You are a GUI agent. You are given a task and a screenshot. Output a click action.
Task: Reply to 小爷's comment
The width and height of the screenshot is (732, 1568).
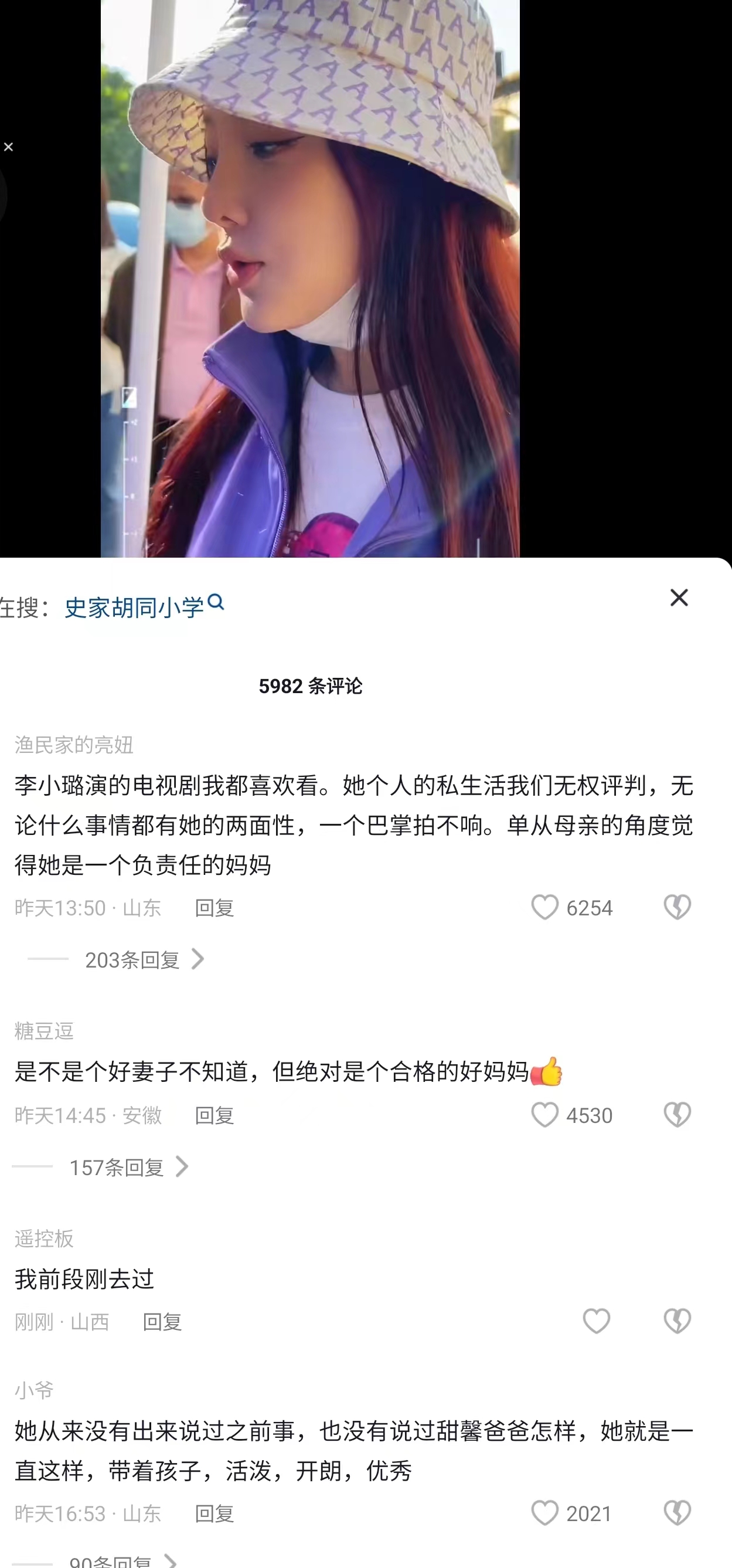(x=214, y=1513)
